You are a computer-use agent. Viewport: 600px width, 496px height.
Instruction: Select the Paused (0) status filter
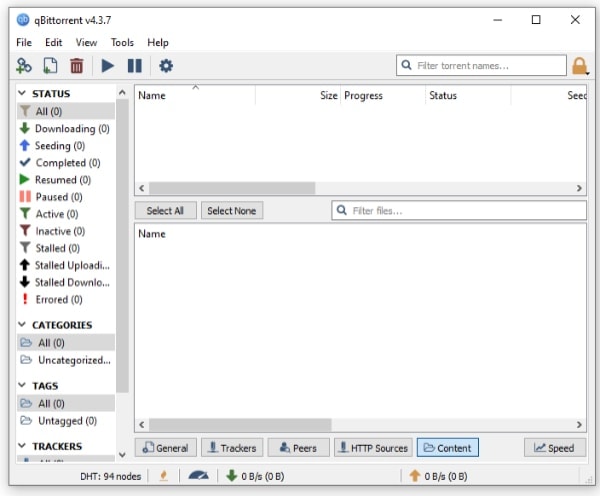(x=65, y=197)
